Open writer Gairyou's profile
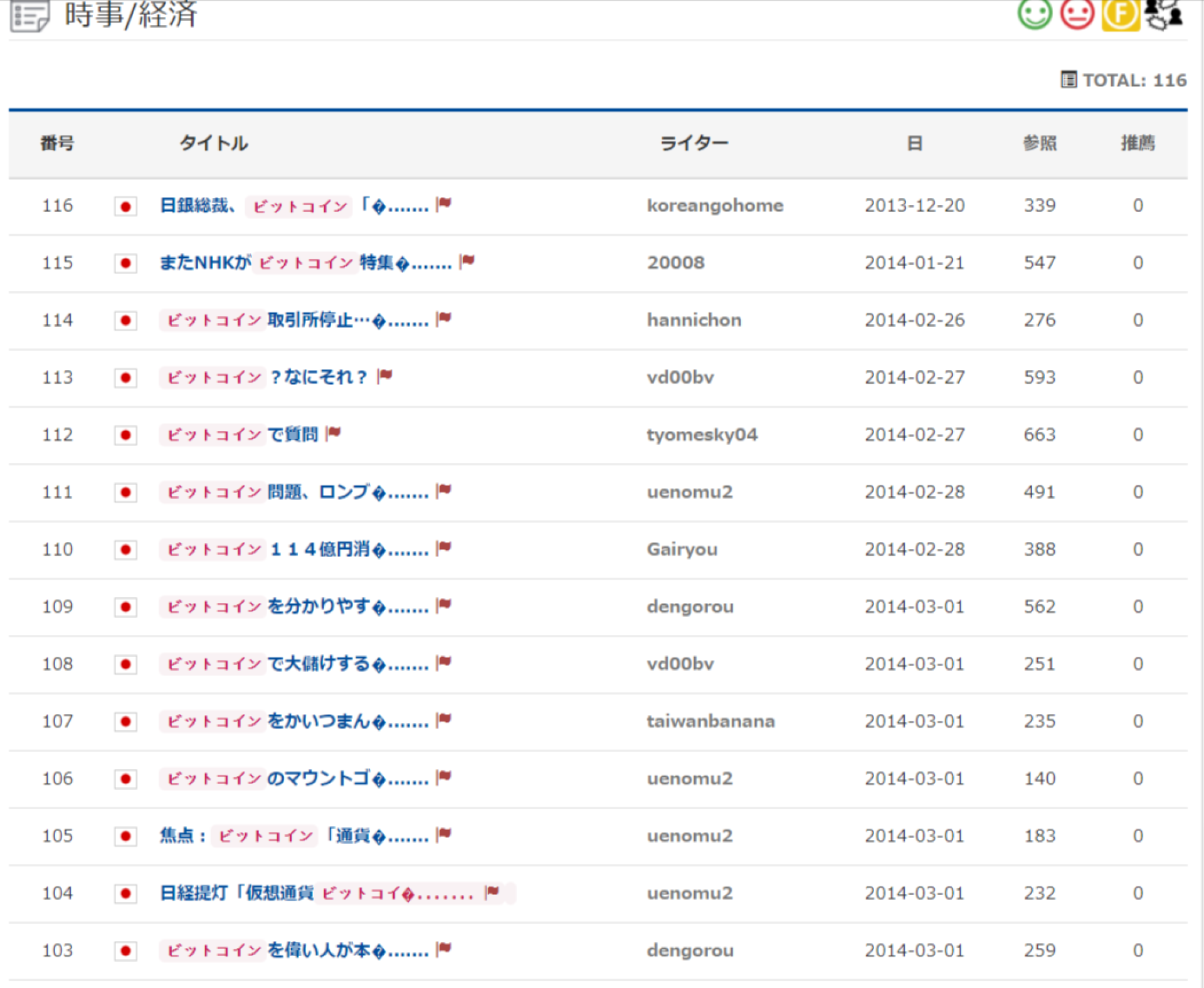The image size is (1204, 988). (x=682, y=550)
